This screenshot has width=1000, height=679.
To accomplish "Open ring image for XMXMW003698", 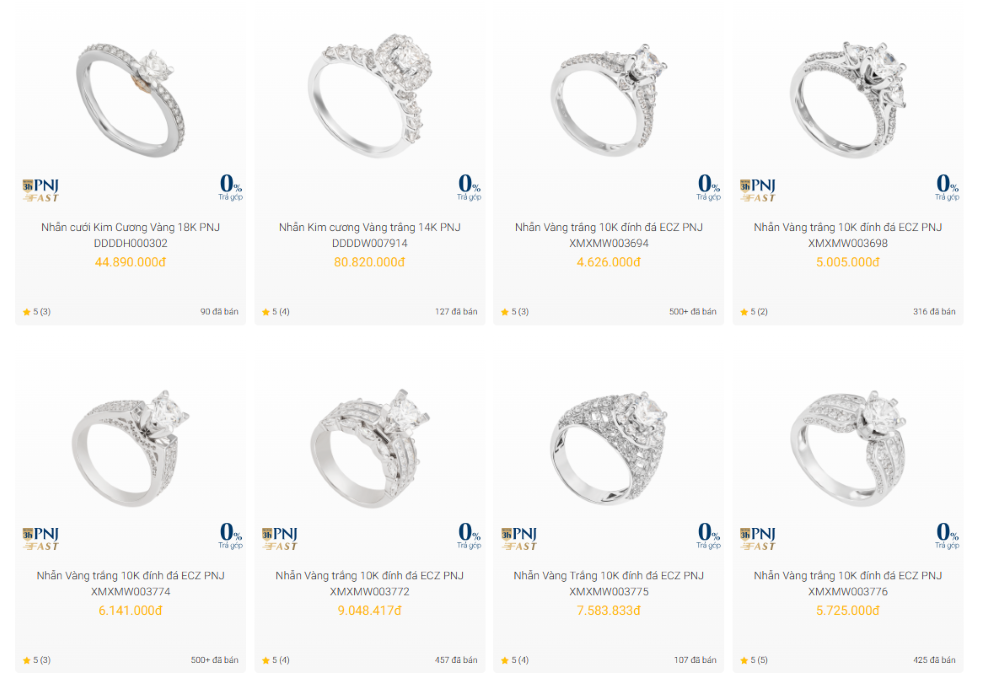I will click(x=848, y=100).
